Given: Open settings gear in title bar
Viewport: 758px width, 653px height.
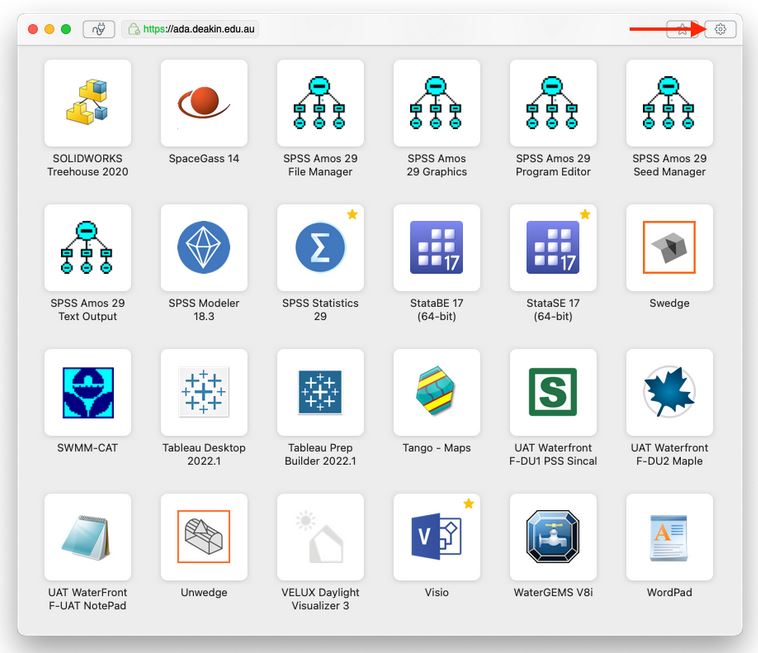Looking at the screenshot, I should pos(720,29).
